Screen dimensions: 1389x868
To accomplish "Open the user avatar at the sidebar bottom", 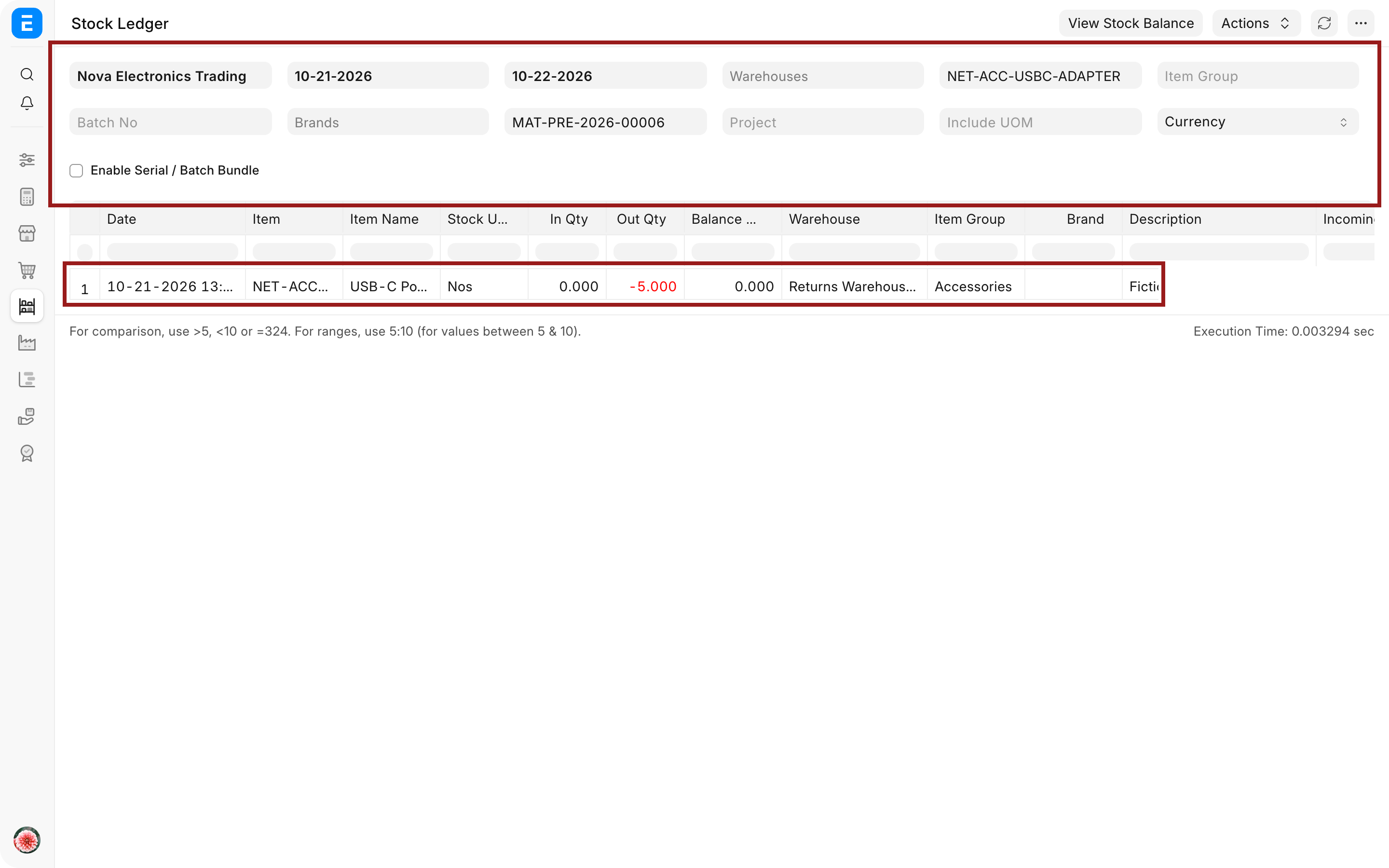I will [x=27, y=841].
